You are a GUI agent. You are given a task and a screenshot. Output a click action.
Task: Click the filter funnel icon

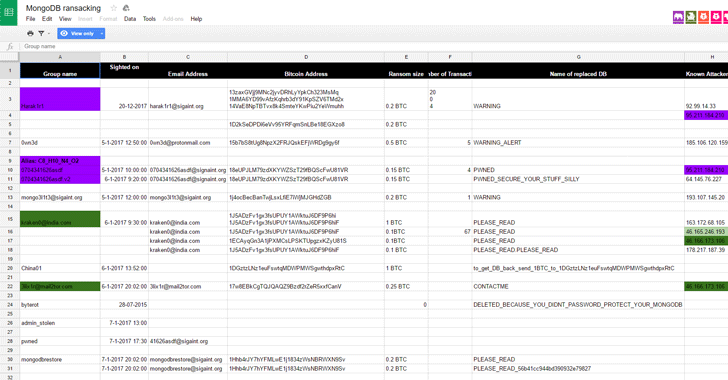[x=41, y=33]
